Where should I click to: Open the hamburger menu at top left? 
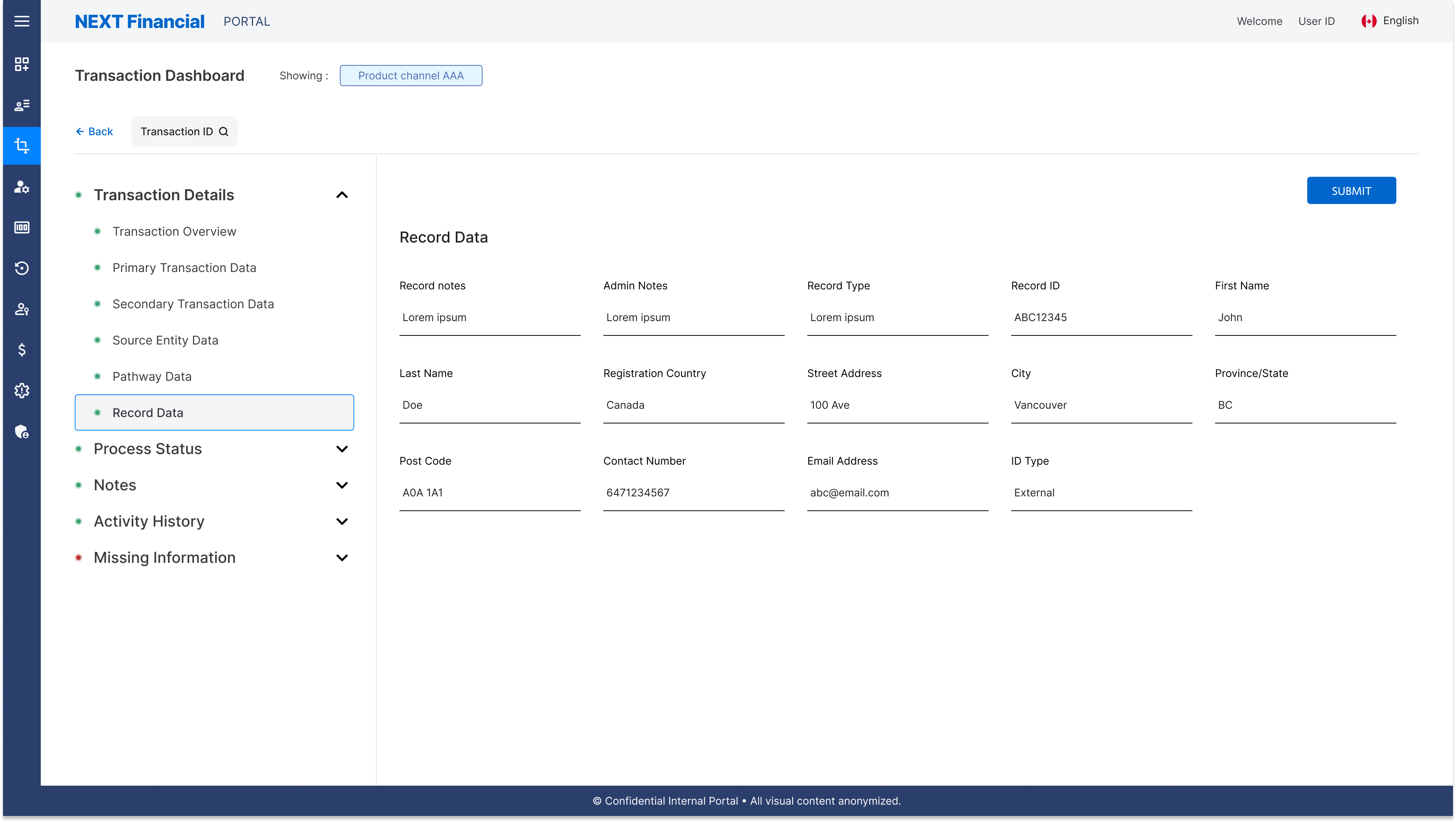tap(22, 21)
